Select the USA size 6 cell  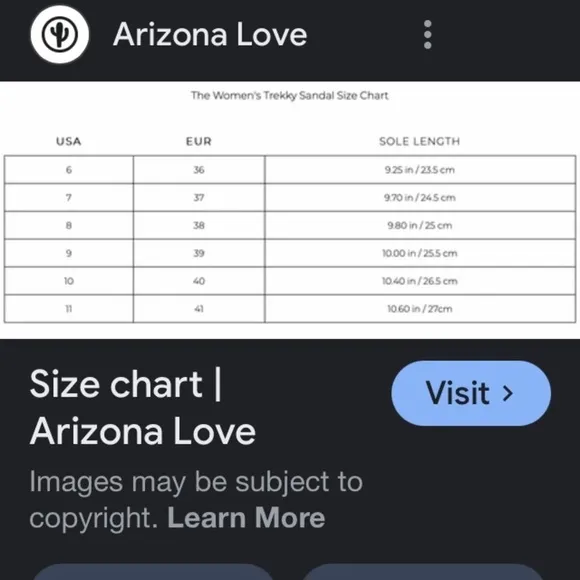tap(69, 170)
